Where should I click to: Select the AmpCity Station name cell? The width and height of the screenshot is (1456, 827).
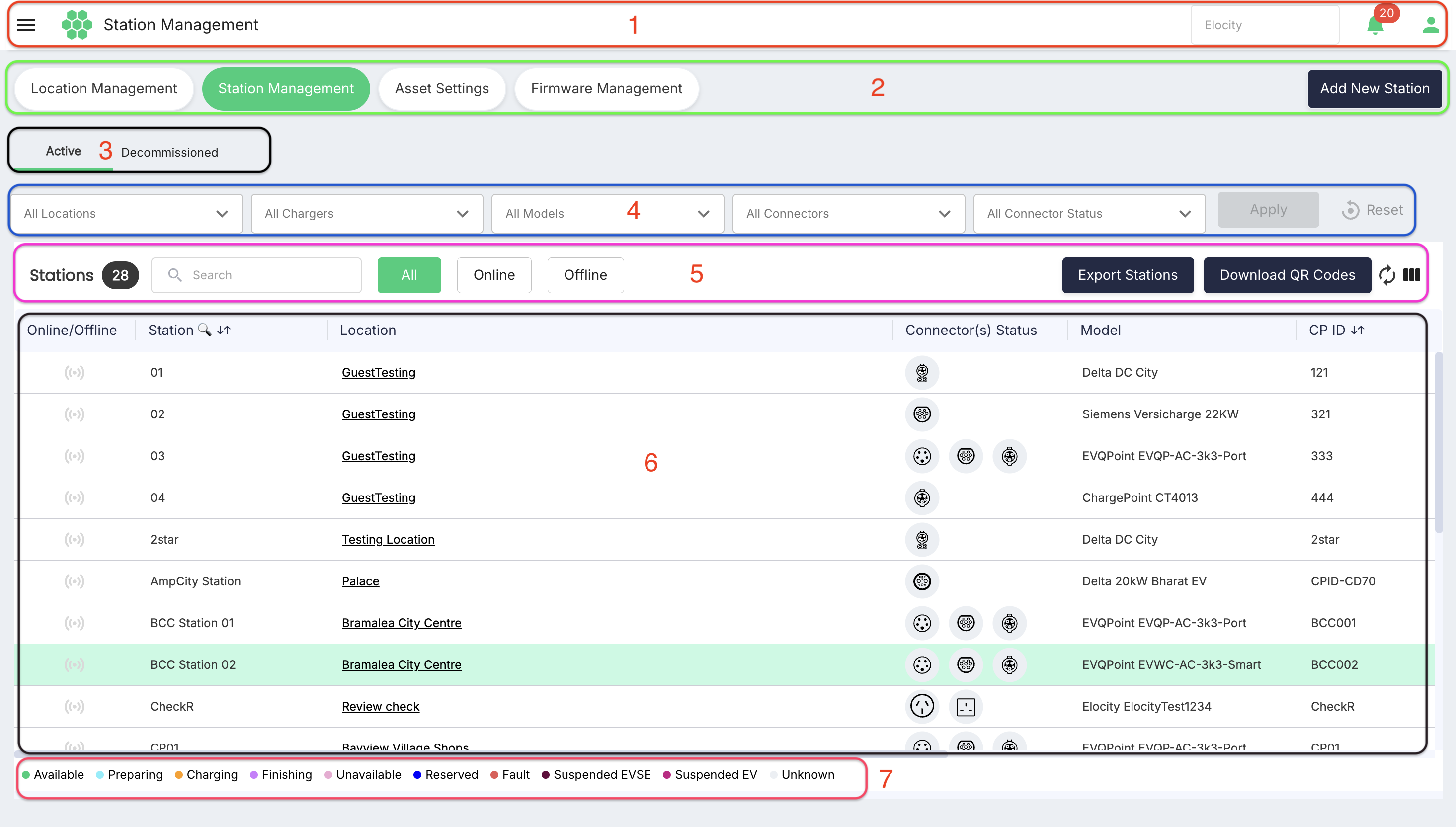[195, 581]
